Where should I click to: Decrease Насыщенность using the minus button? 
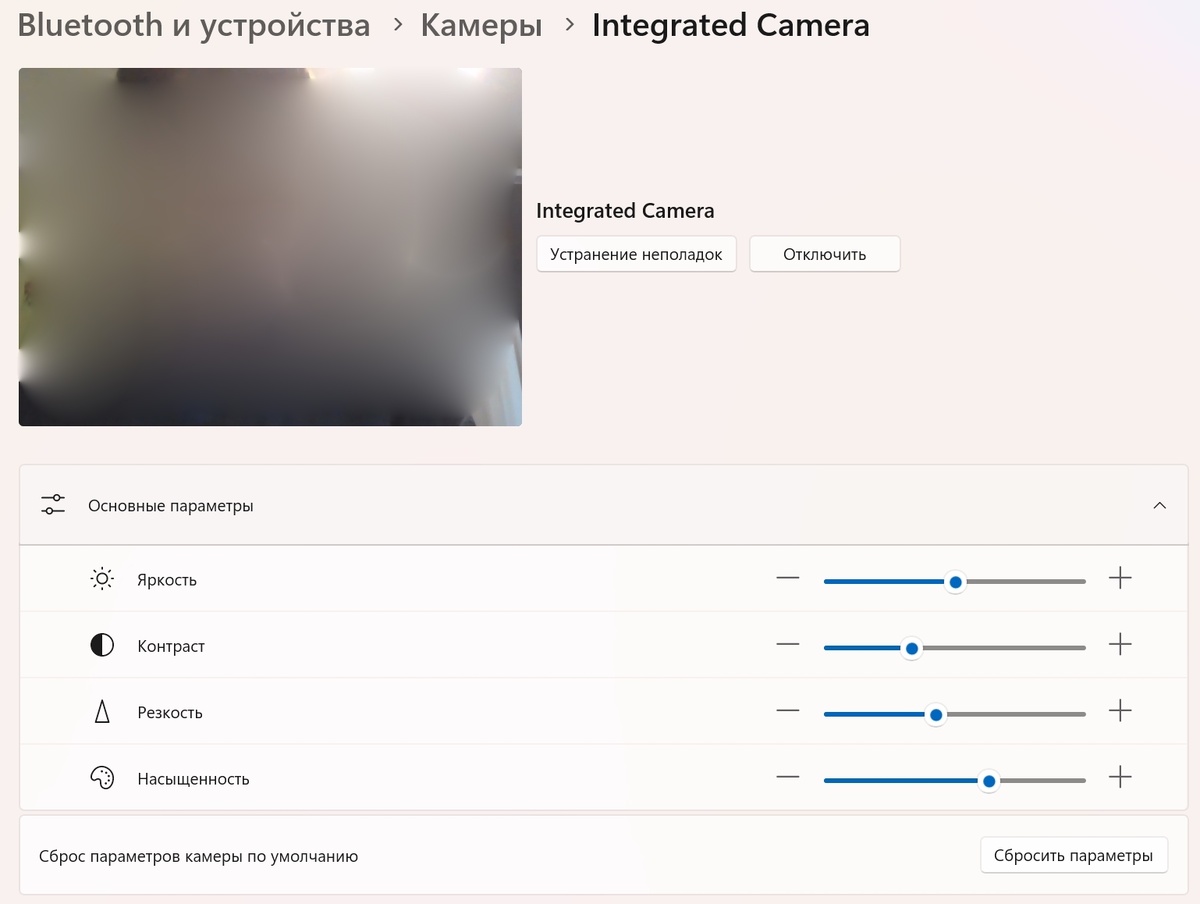787,778
